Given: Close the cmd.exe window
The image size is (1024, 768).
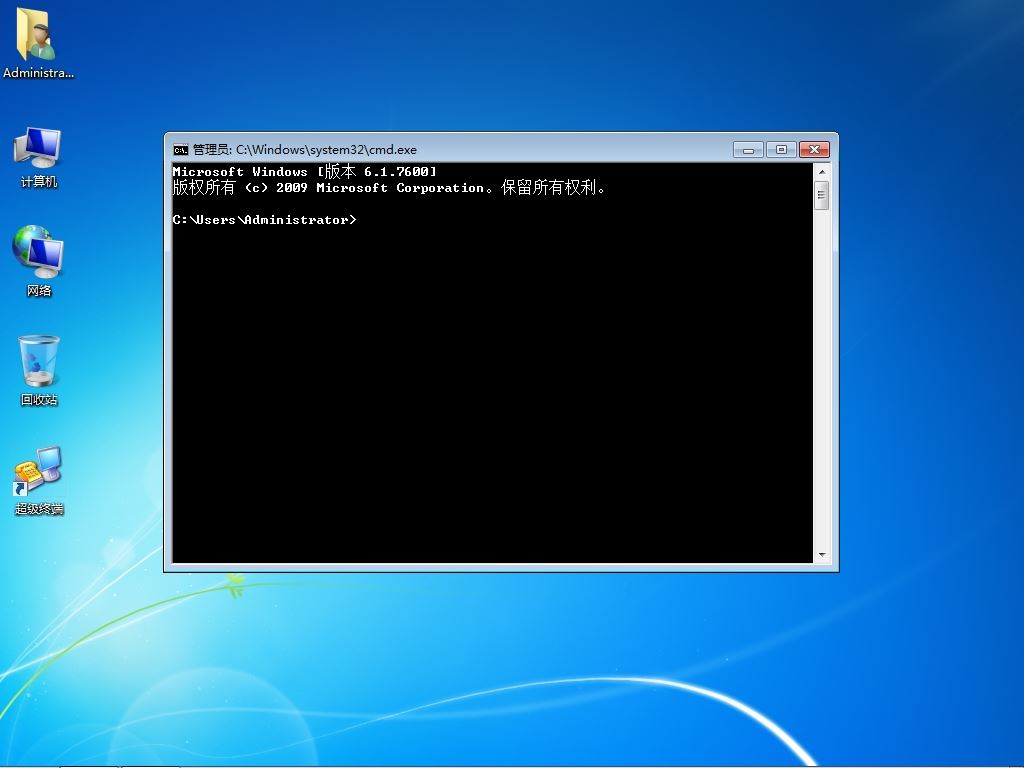Looking at the screenshot, I should (814, 150).
